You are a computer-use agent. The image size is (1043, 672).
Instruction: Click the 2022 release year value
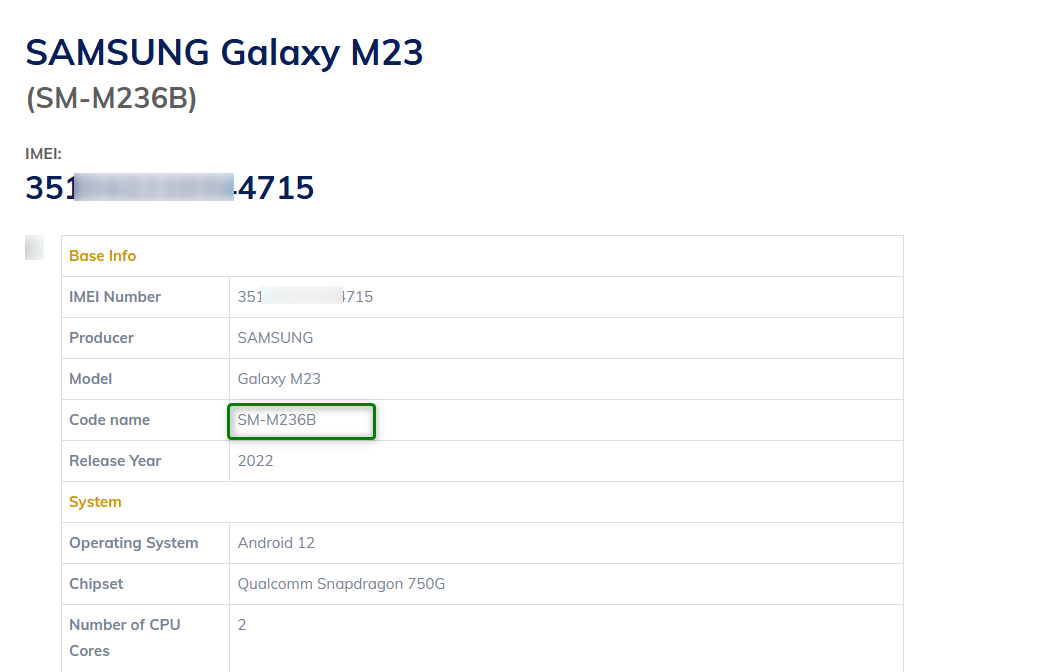(x=255, y=461)
